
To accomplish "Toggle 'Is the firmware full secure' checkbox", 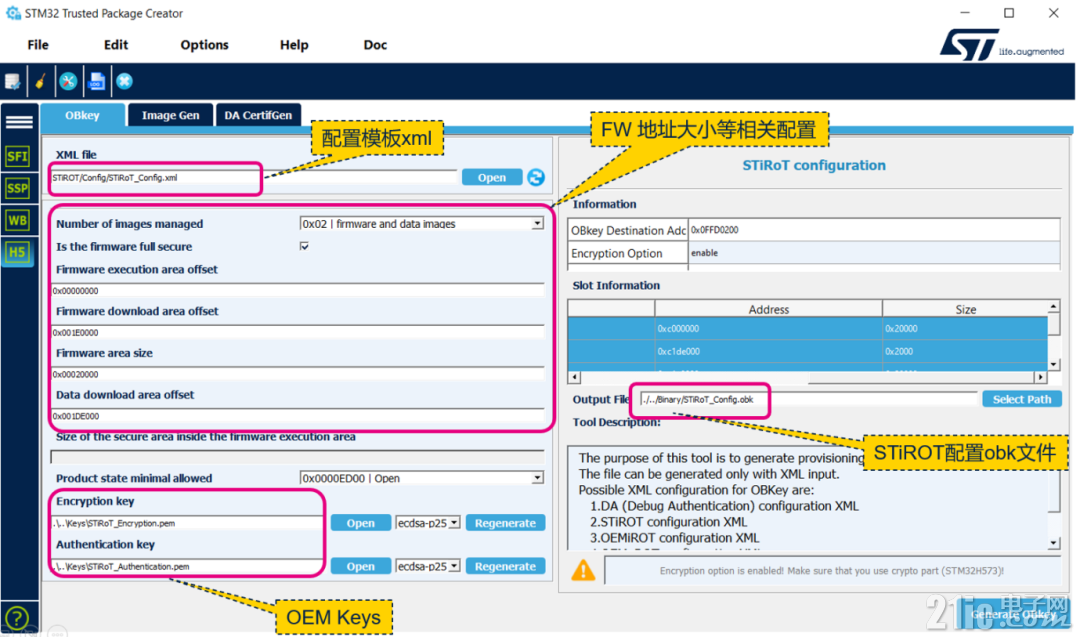I will tap(304, 246).
